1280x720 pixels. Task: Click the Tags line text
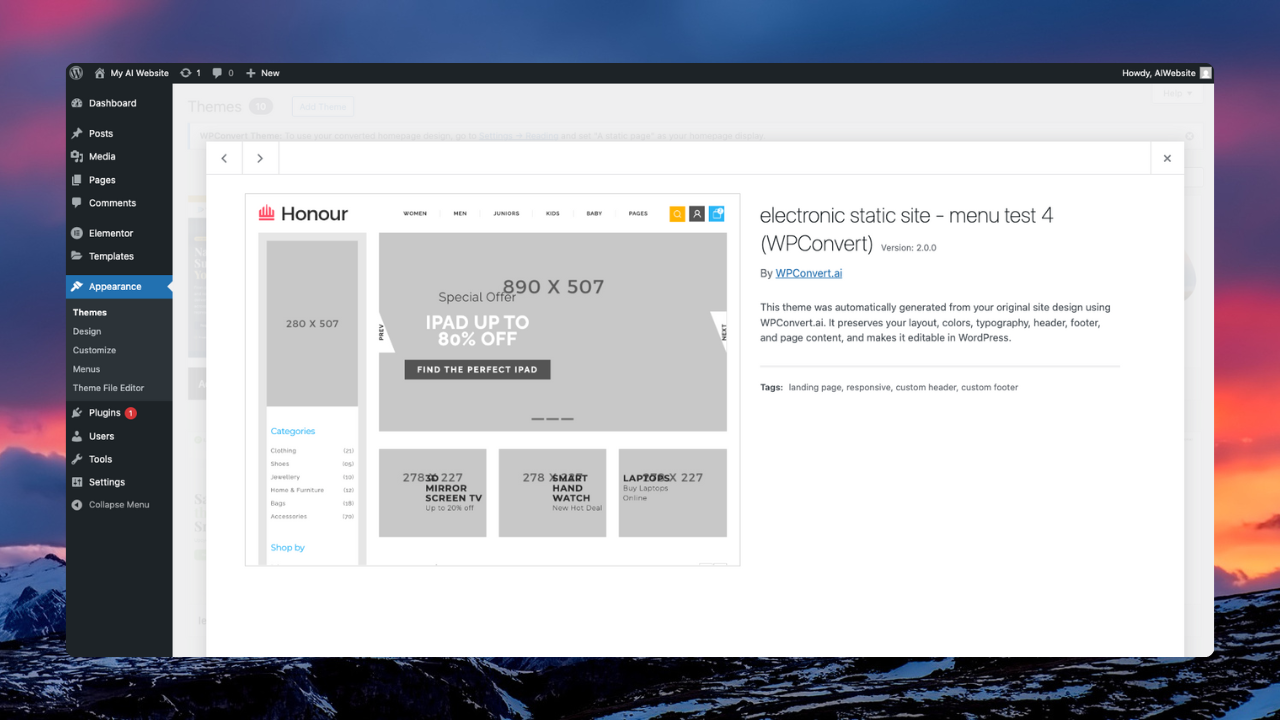click(889, 387)
